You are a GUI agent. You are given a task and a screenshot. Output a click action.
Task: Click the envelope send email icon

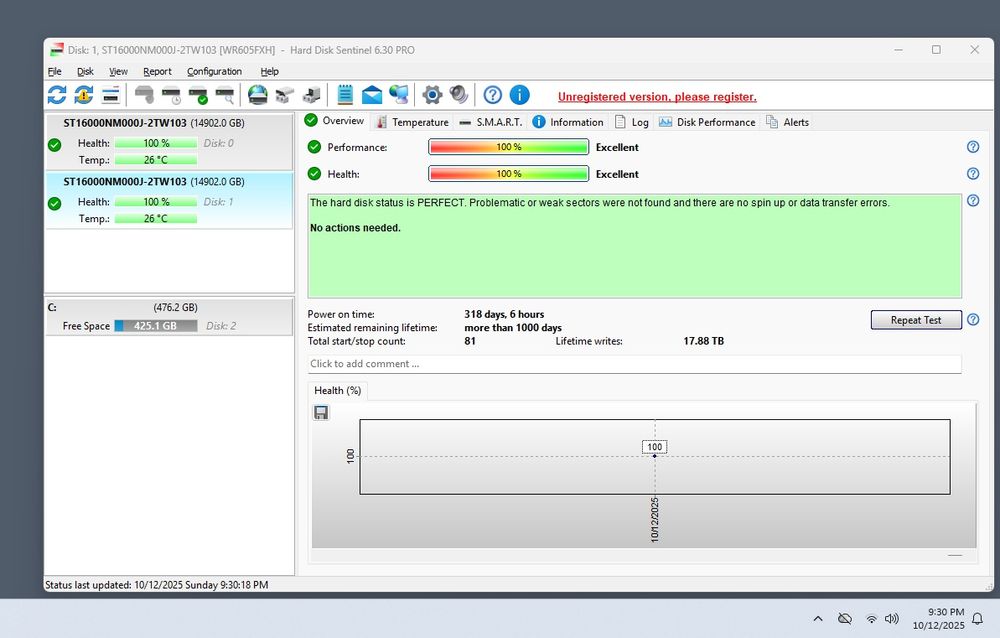[x=372, y=95]
